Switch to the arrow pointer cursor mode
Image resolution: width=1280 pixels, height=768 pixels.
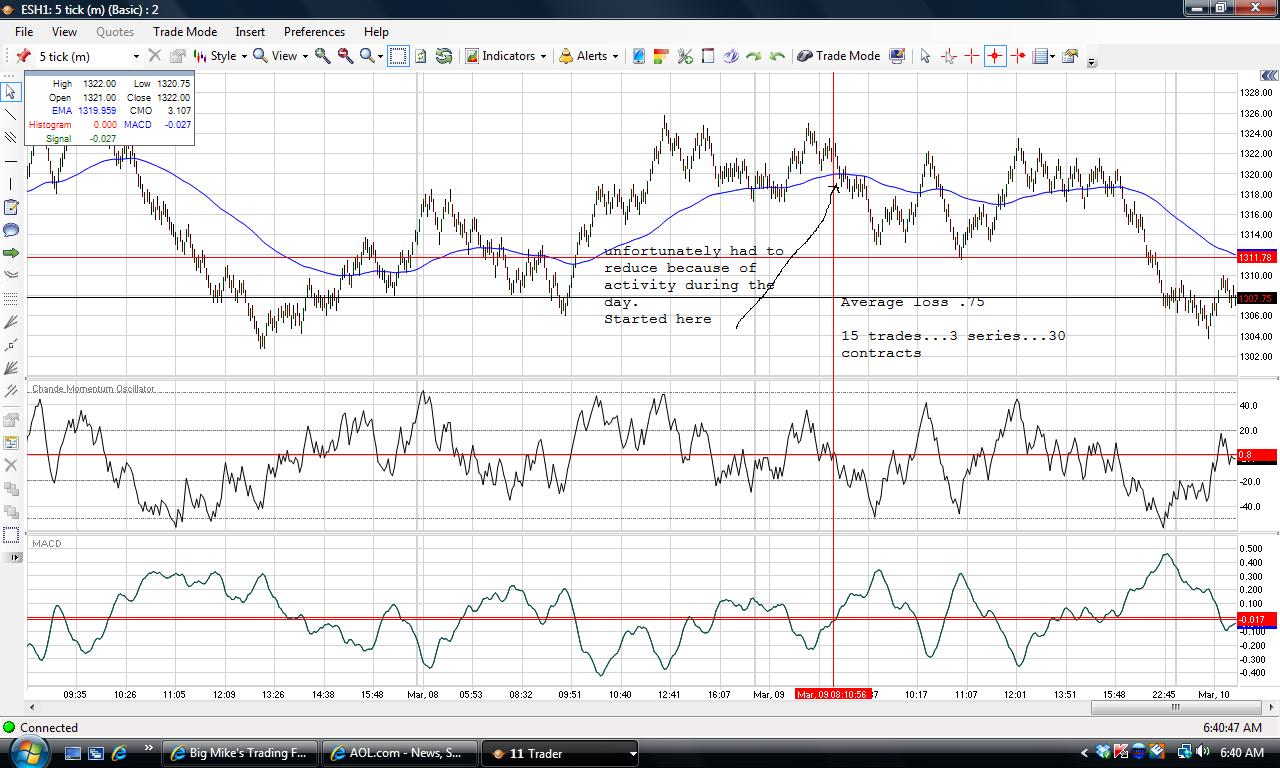[x=925, y=56]
